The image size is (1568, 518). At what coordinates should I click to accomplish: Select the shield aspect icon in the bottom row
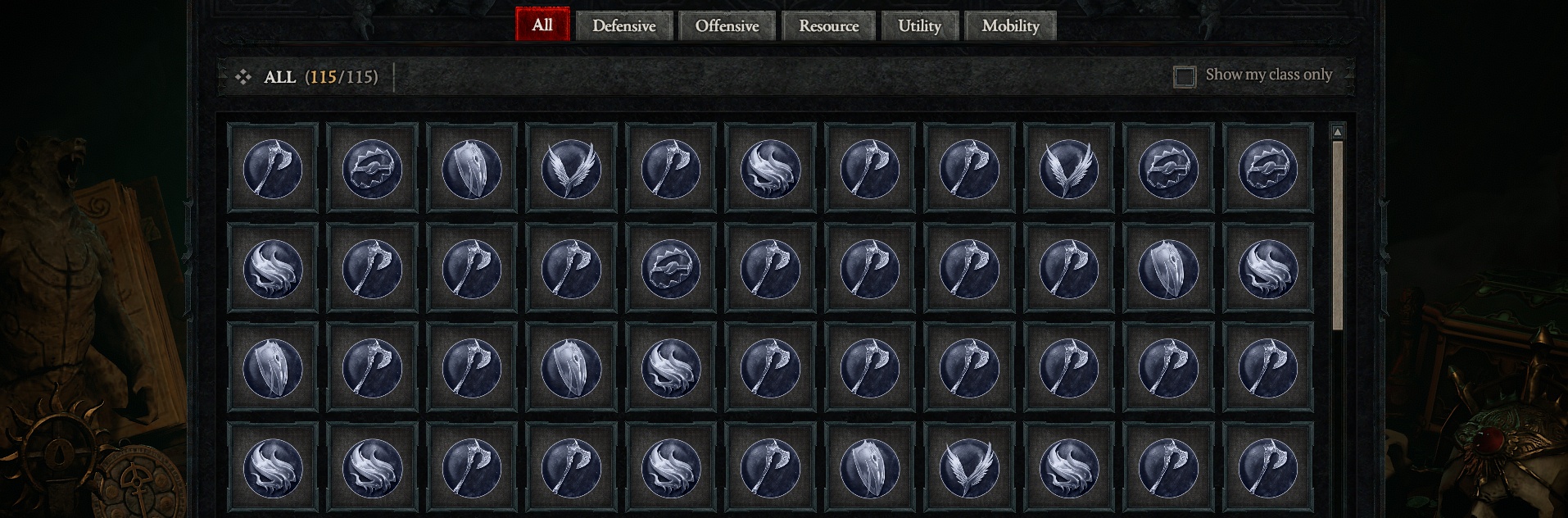(x=870, y=468)
